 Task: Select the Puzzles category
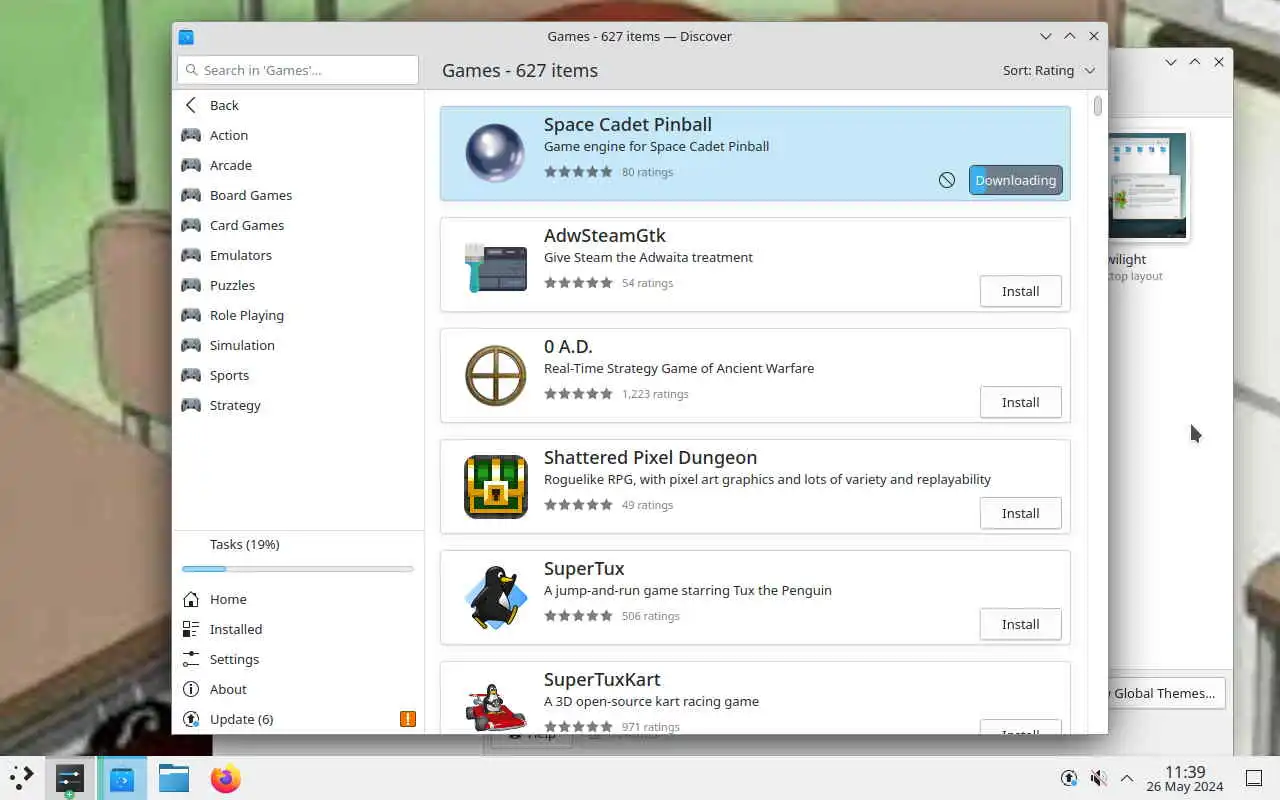click(x=298, y=285)
